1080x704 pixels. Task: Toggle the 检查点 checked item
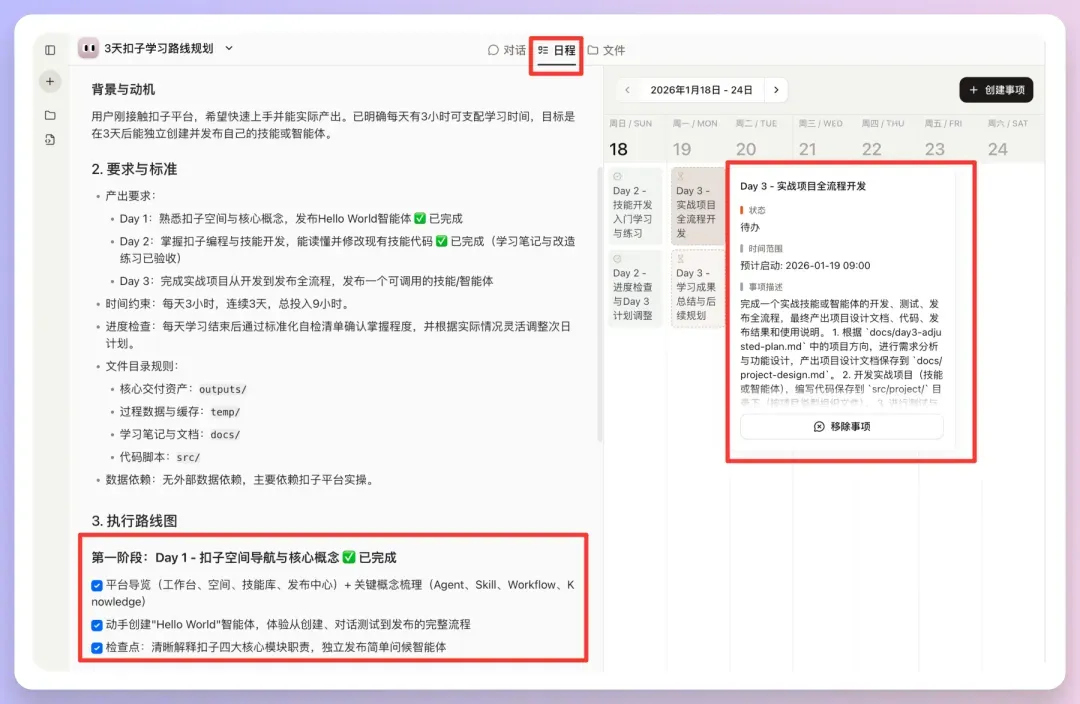click(96, 647)
